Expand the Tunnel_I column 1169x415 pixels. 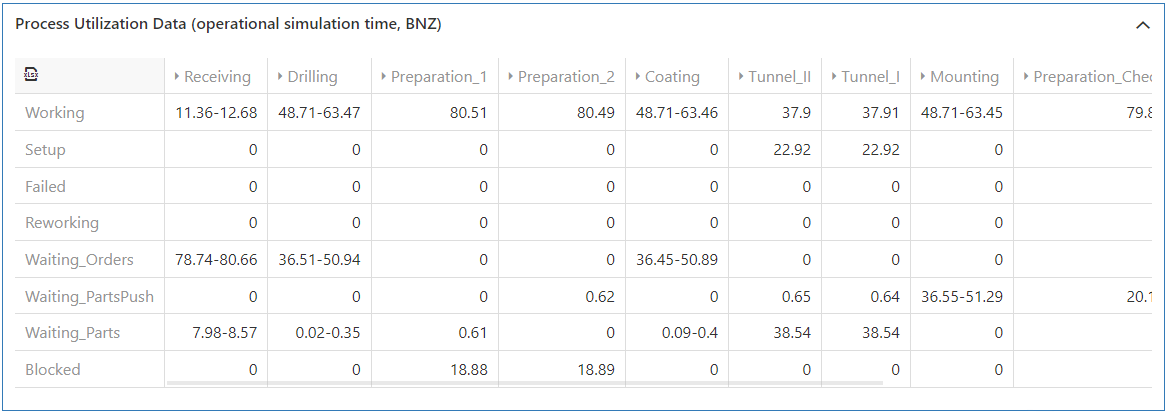point(834,77)
